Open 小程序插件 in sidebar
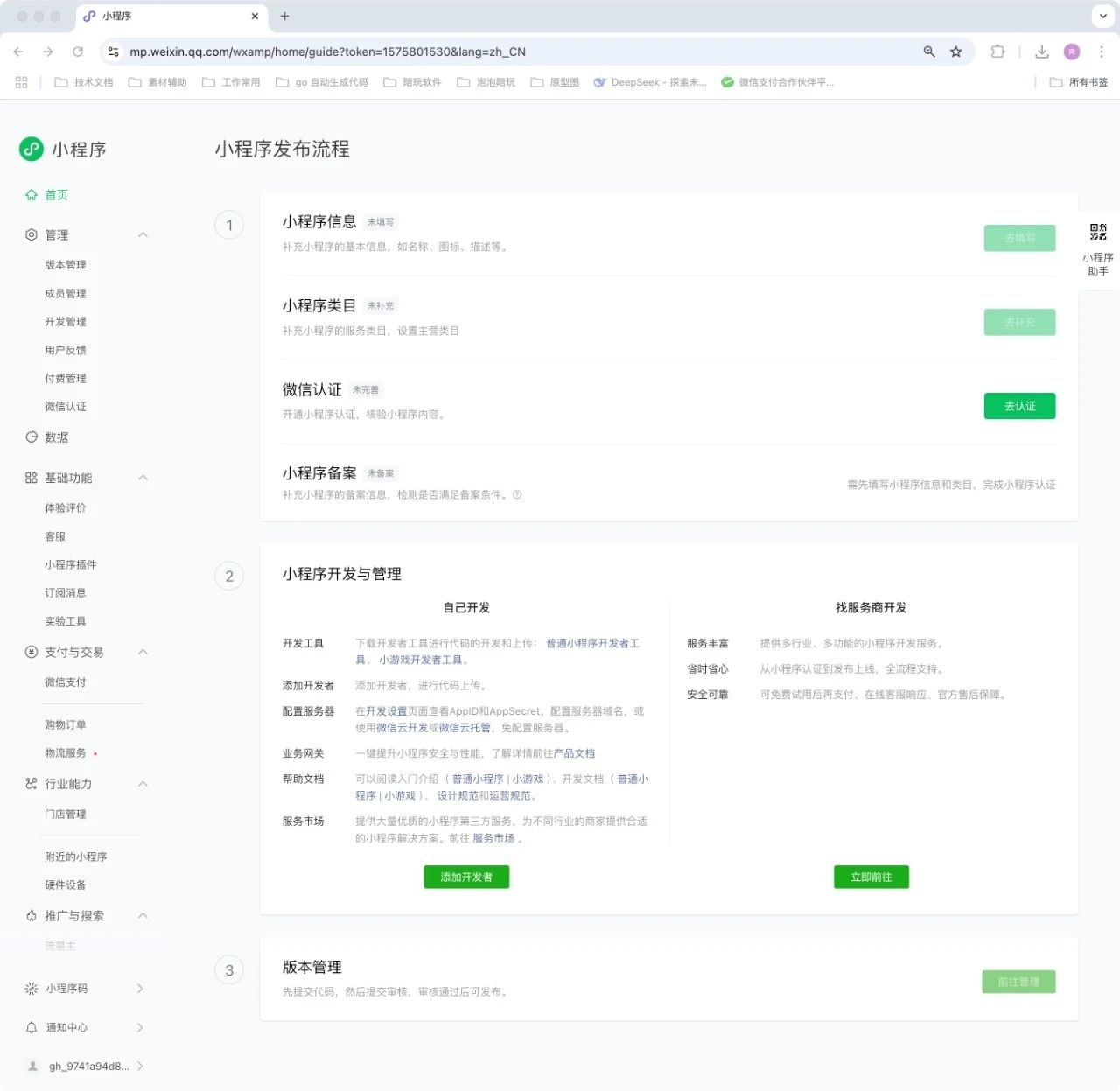Image resolution: width=1120 pixels, height=1091 pixels. [x=71, y=564]
